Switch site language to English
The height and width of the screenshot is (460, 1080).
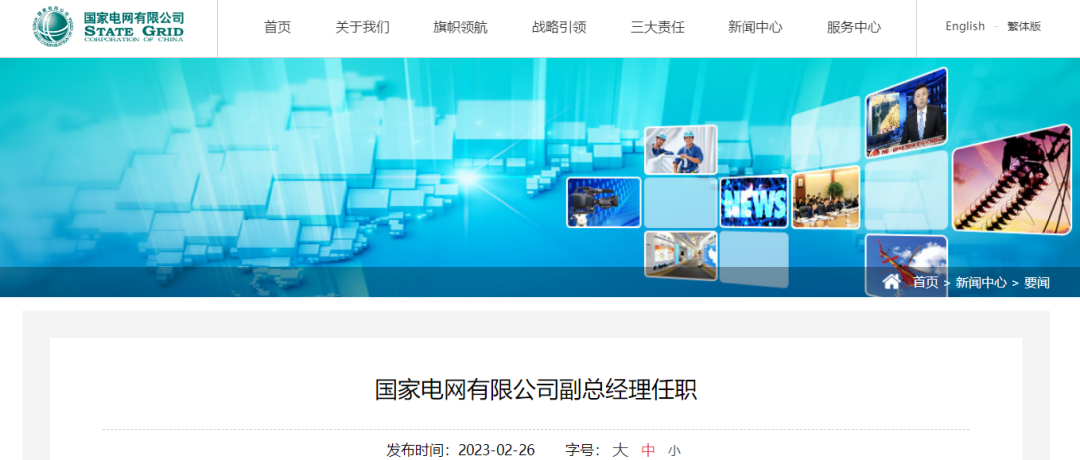coord(965,27)
